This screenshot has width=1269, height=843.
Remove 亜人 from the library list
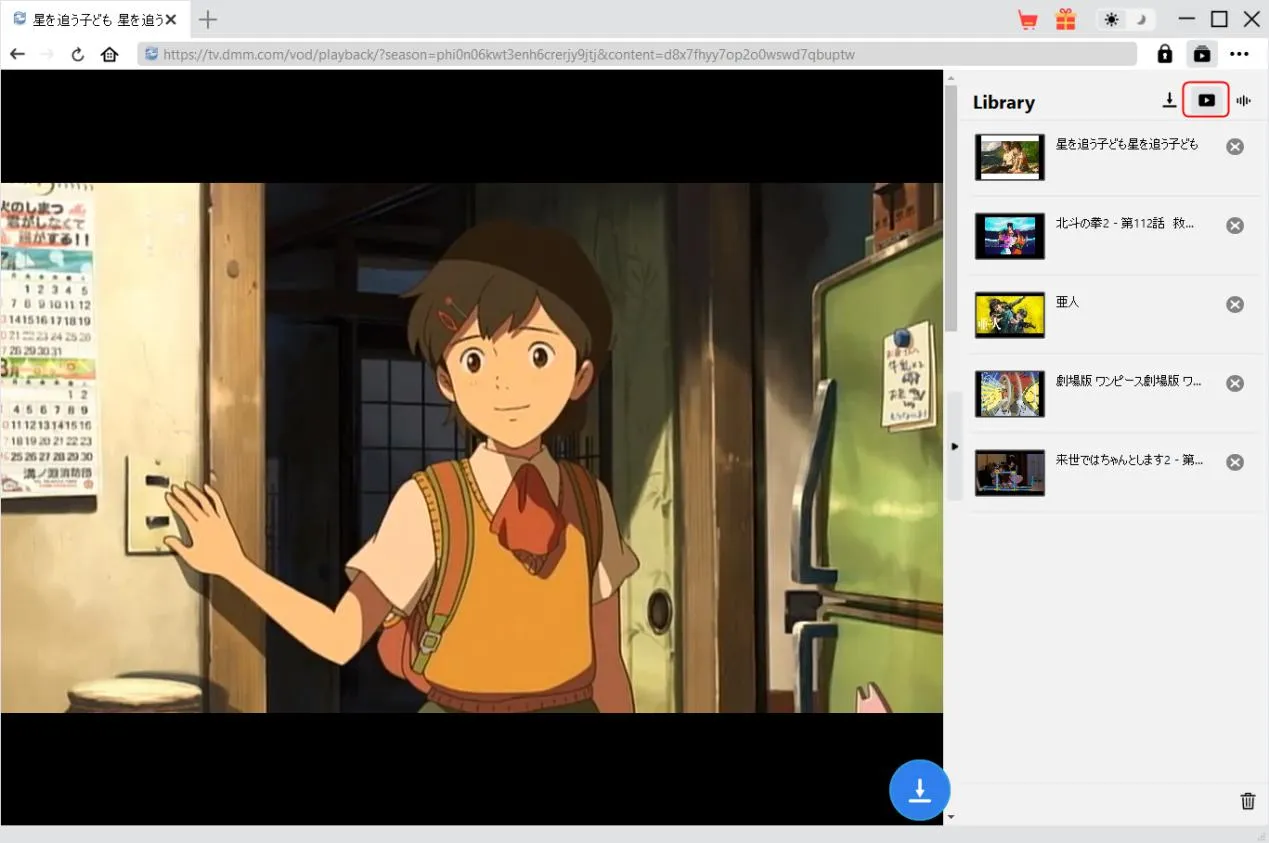(1235, 304)
